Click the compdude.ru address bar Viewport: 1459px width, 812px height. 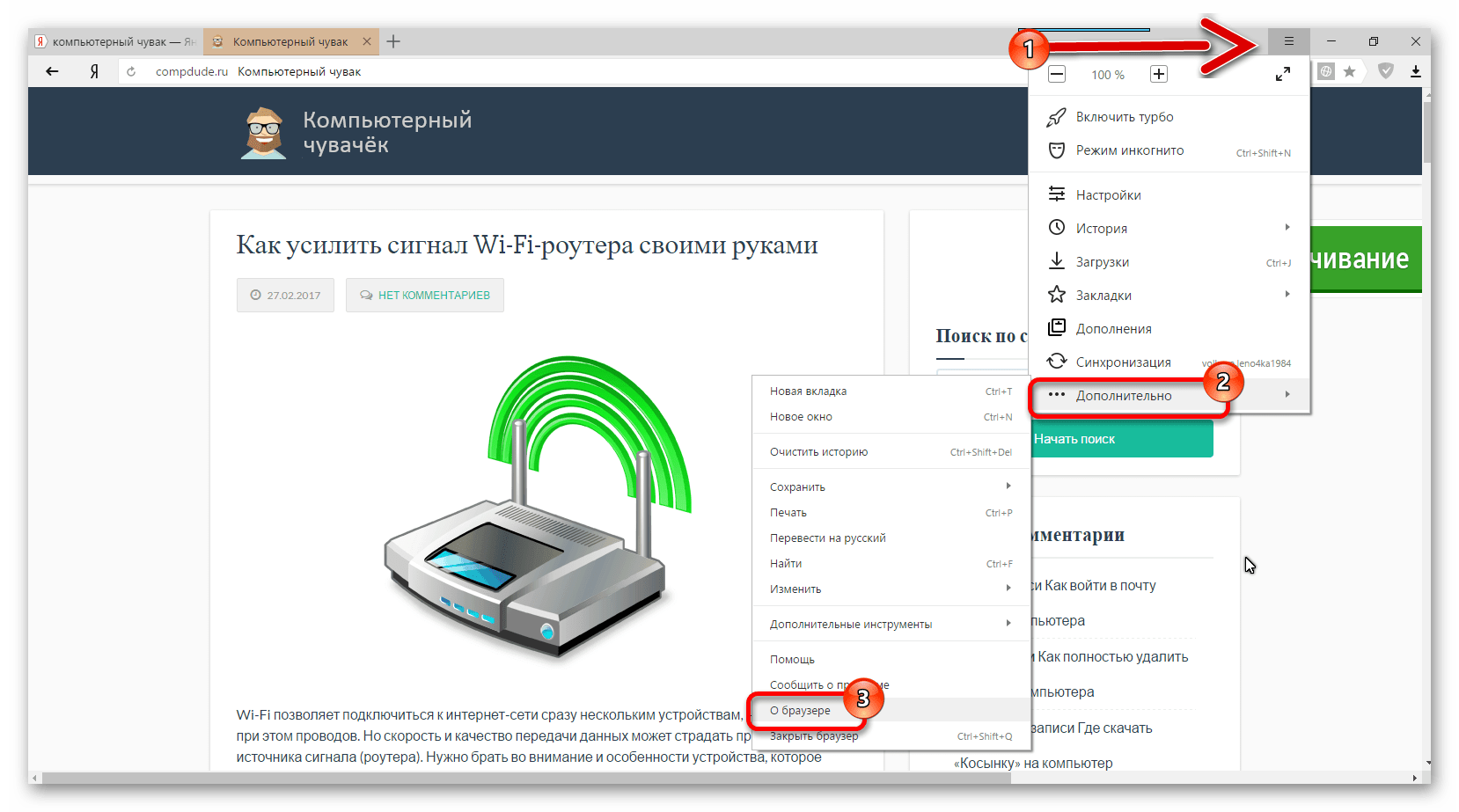[572, 71]
